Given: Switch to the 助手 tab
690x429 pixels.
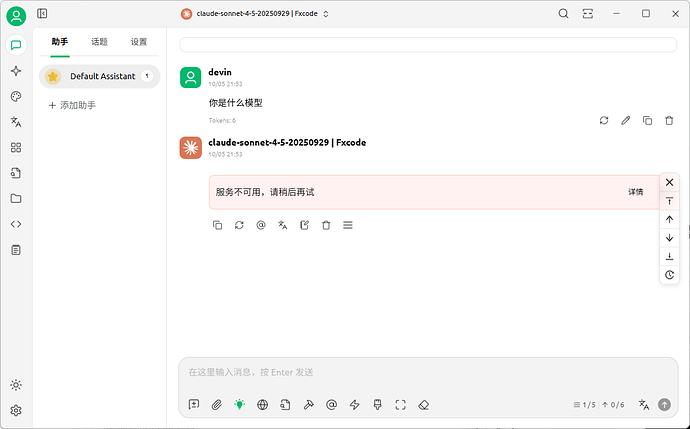Looking at the screenshot, I should [60, 42].
